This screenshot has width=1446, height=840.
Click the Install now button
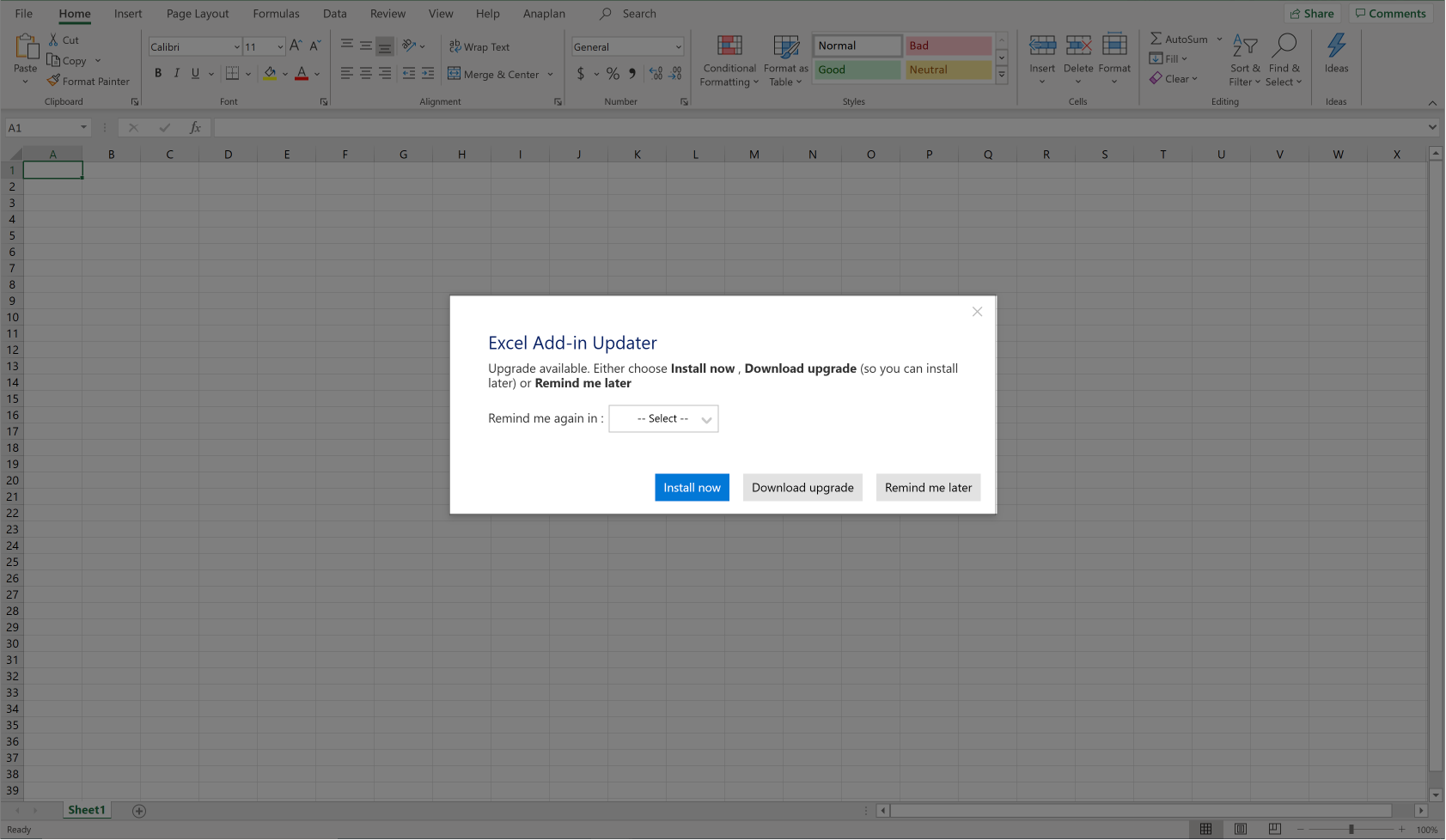[692, 487]
